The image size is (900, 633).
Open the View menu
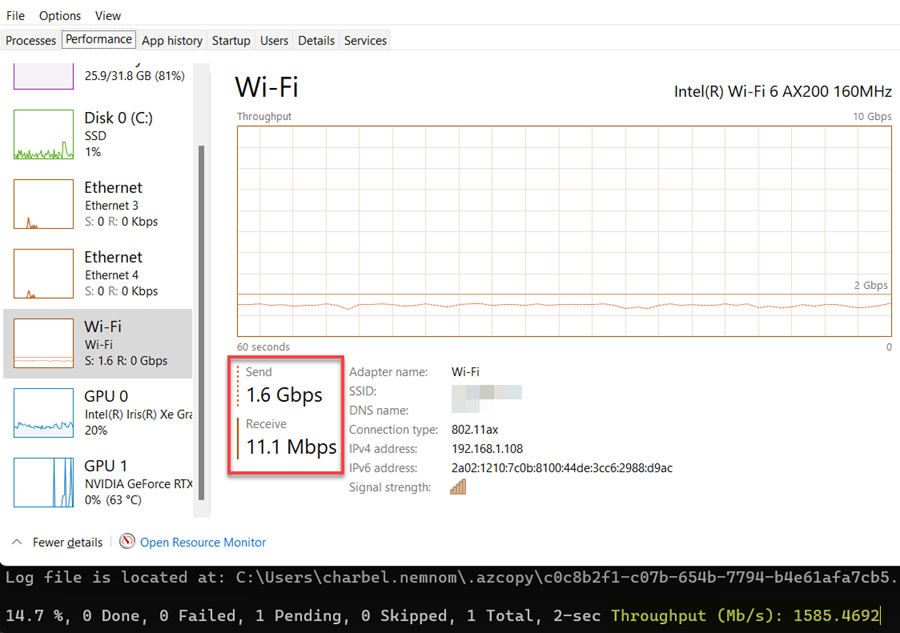tap(108, 15)
